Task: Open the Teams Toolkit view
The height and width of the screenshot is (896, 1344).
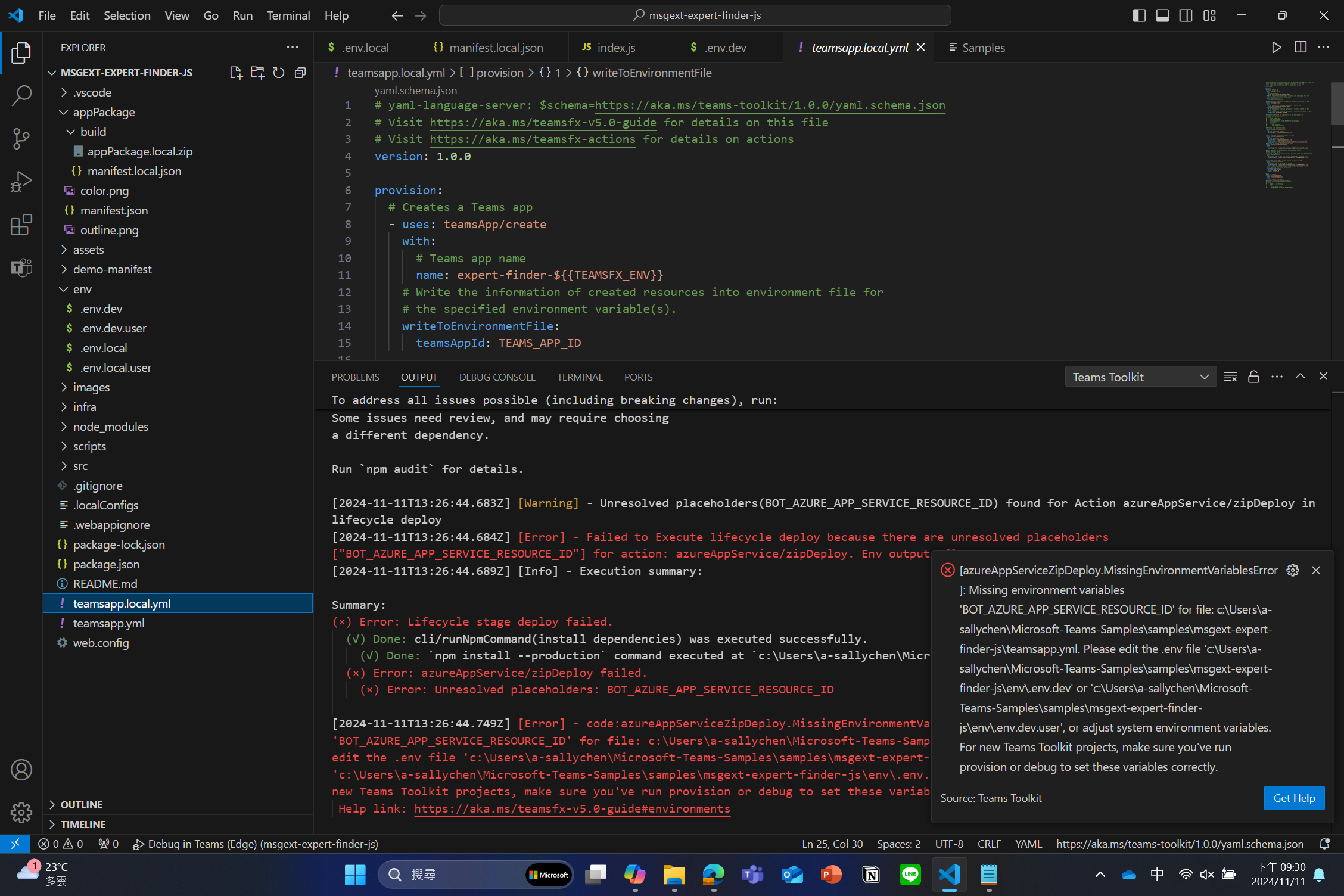Action: coord(21,267)
